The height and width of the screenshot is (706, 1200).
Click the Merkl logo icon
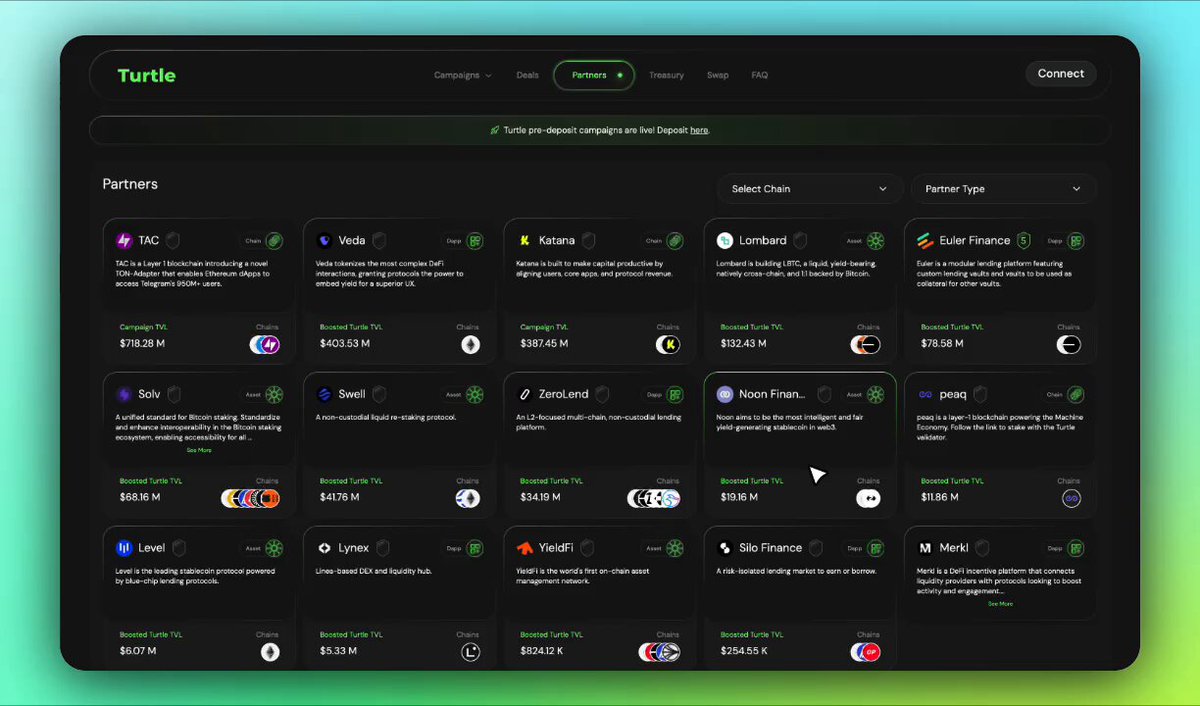(925, 548)
